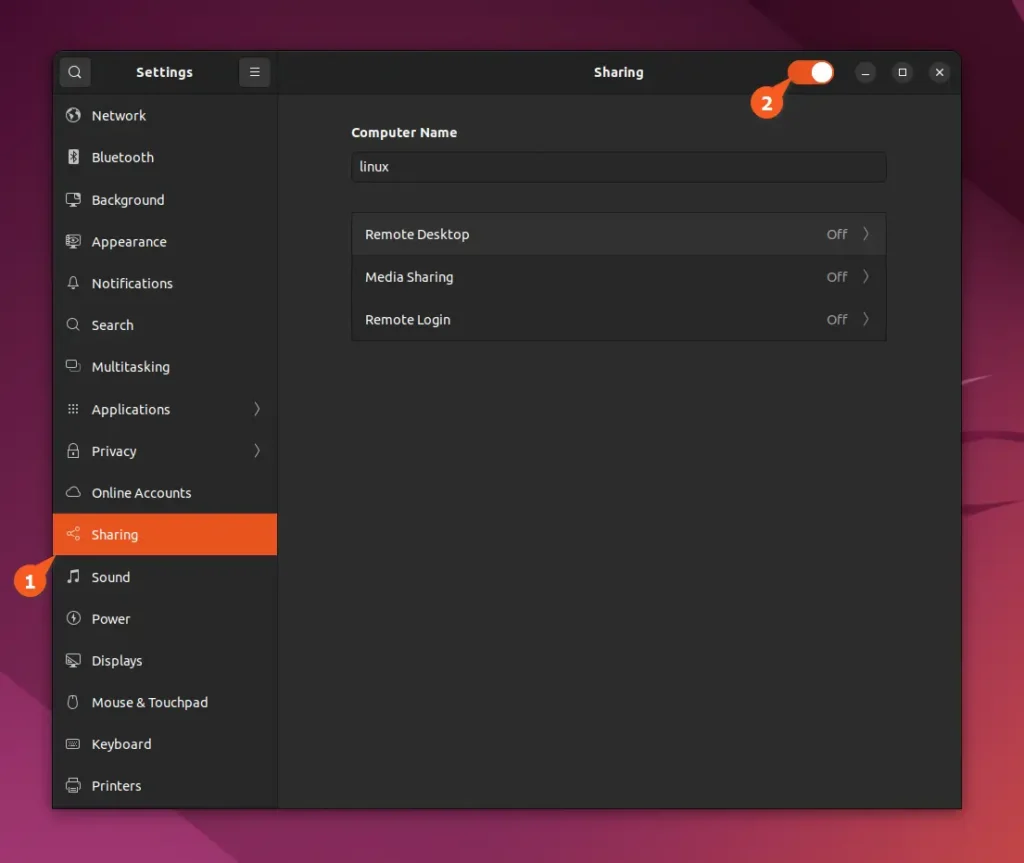Viewport: 1024px width, 863px height.
Task: Go to Online Accounts settings
Action: pos(141,493)
